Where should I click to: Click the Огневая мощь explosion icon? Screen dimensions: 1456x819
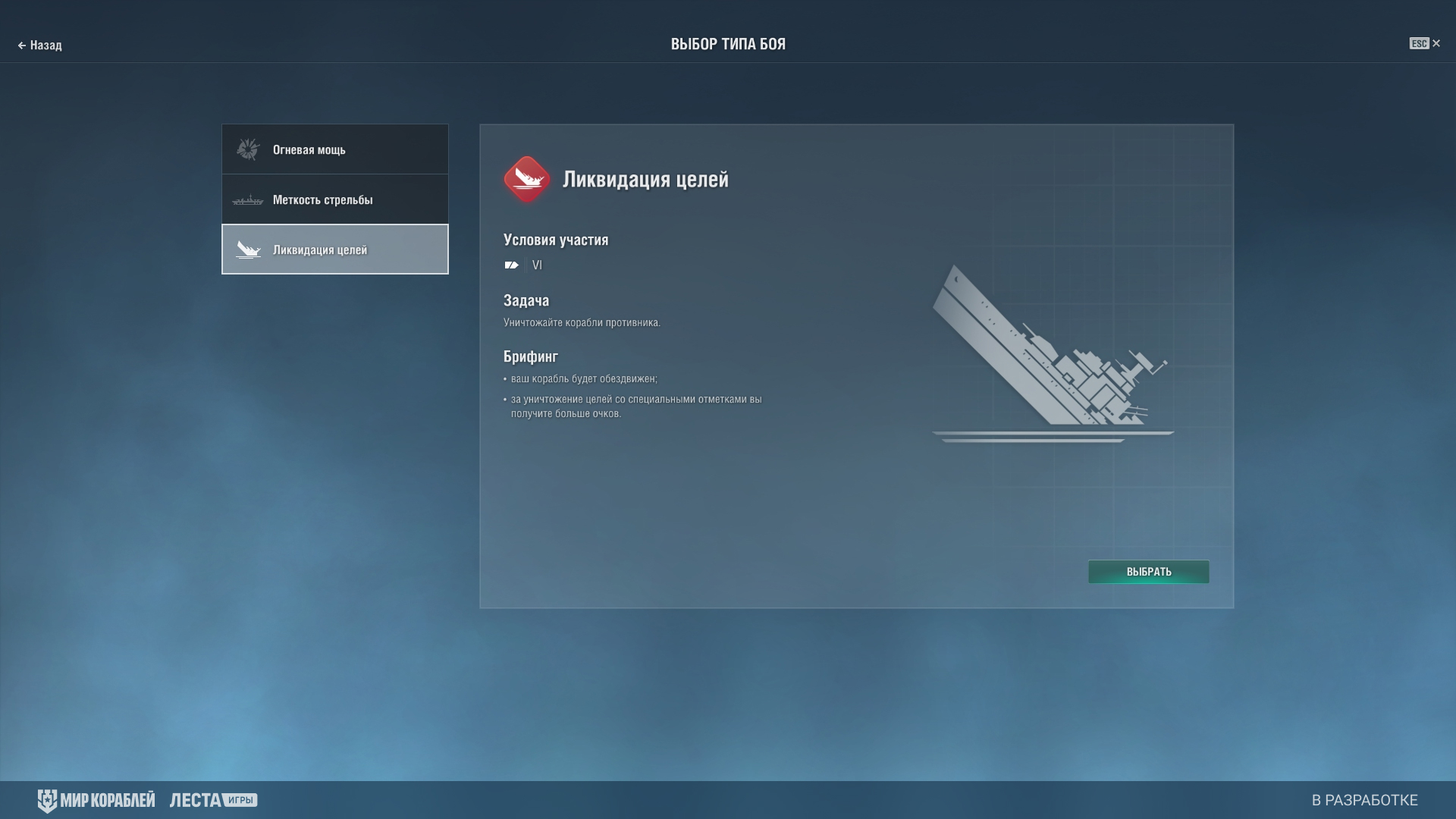click(x=248, y=149)
